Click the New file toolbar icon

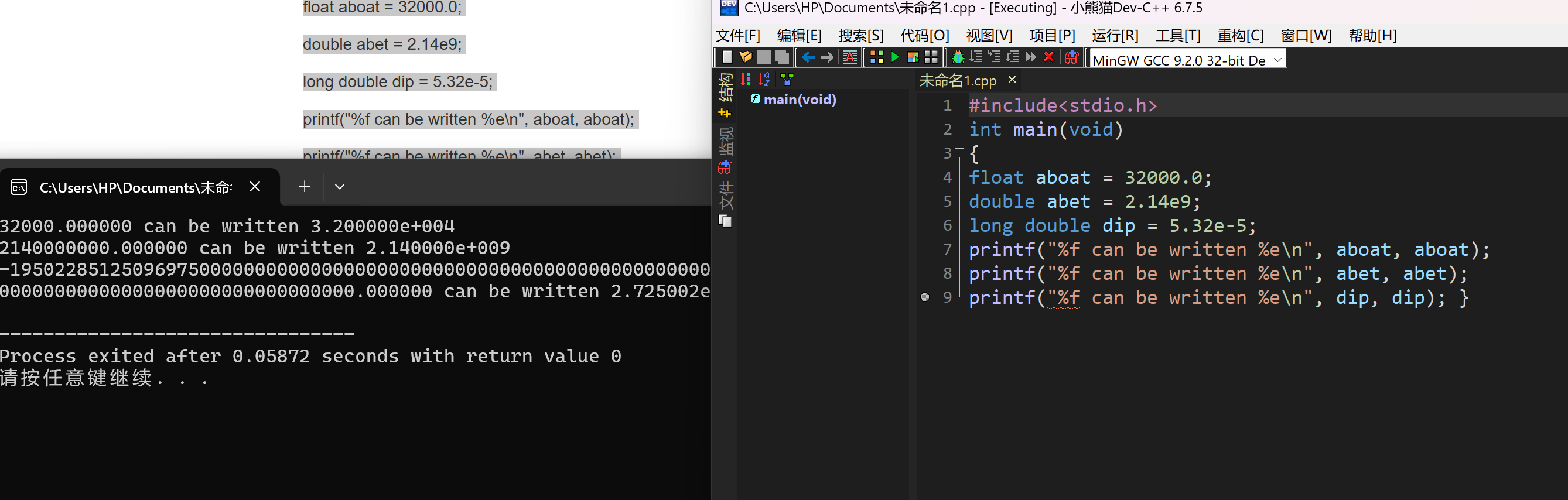(727, 57)
